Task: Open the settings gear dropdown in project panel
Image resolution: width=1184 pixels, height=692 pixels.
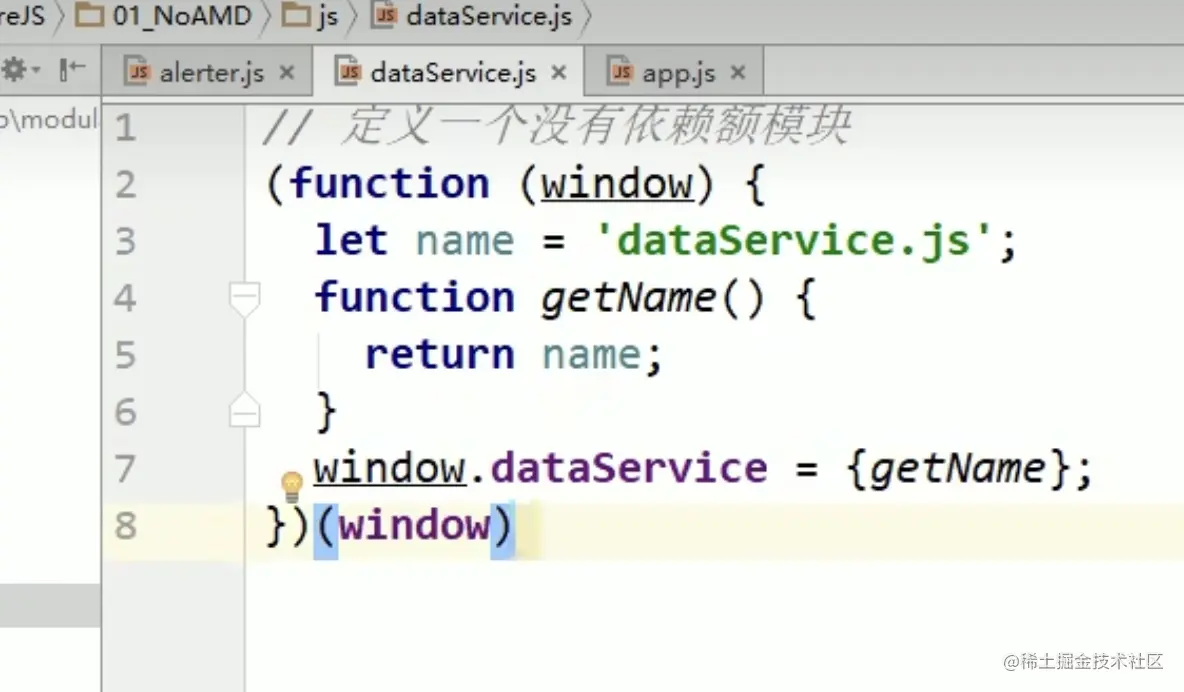Action: click(x=20, y=70)
